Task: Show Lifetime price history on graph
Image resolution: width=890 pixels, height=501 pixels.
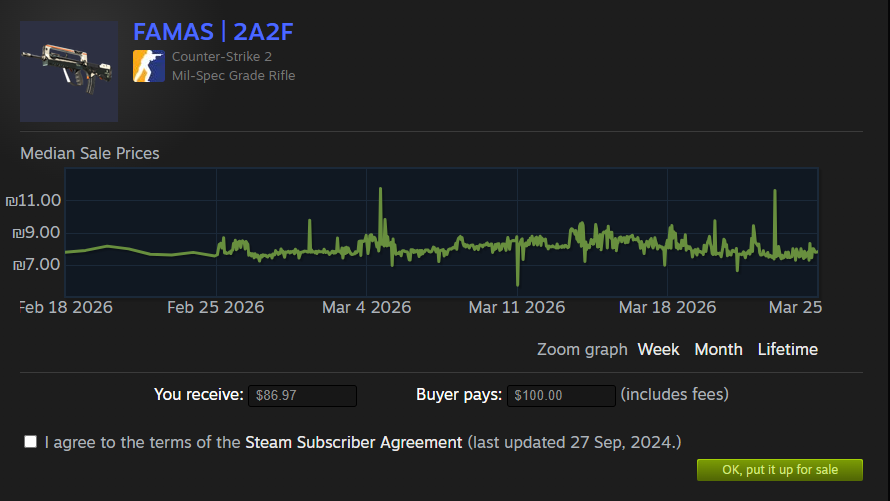Action: 787,349
